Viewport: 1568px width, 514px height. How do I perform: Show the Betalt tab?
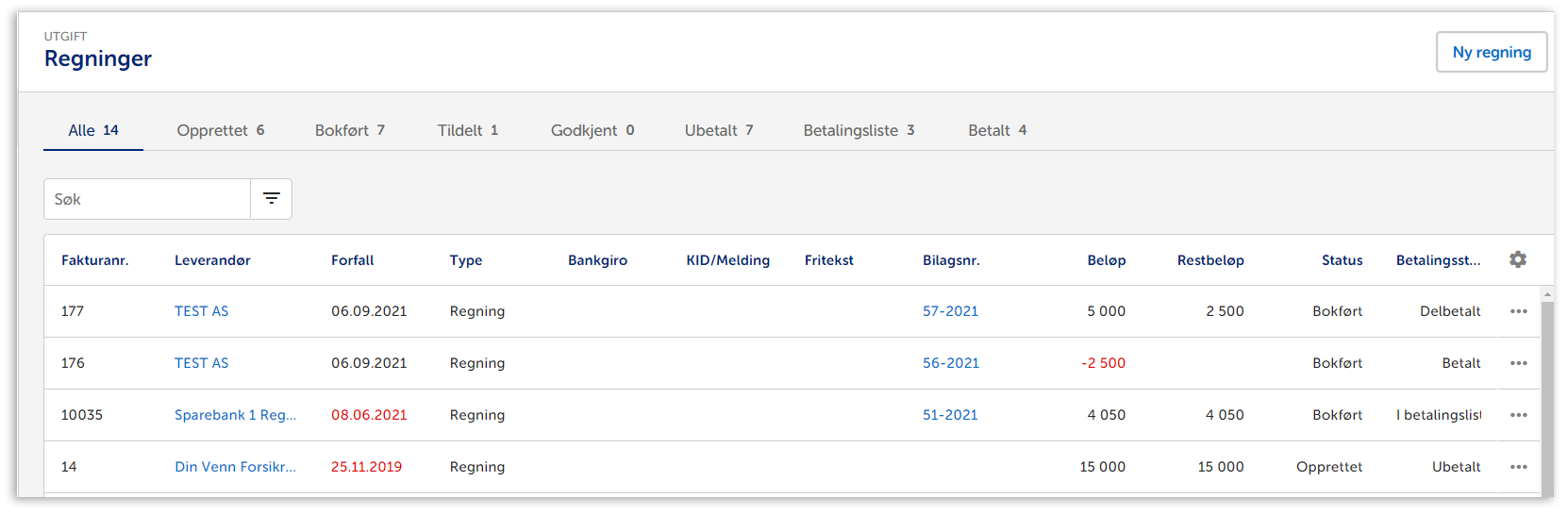click(996, 130)
